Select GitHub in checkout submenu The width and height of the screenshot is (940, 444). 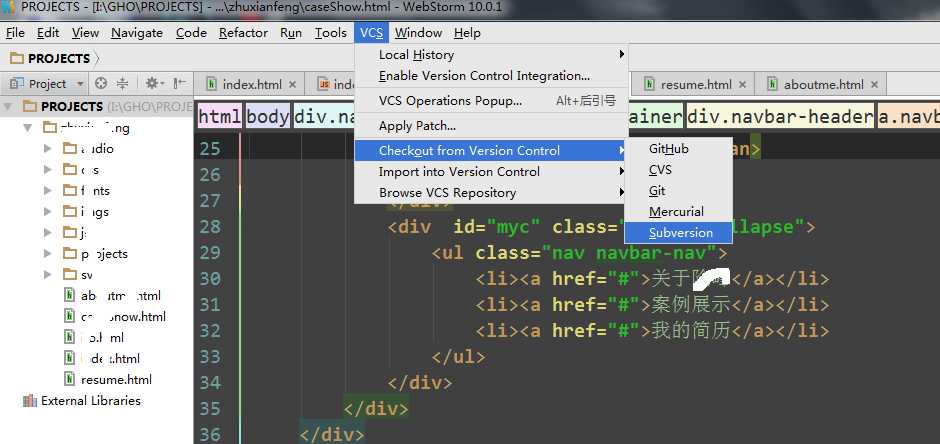point(679,149)
